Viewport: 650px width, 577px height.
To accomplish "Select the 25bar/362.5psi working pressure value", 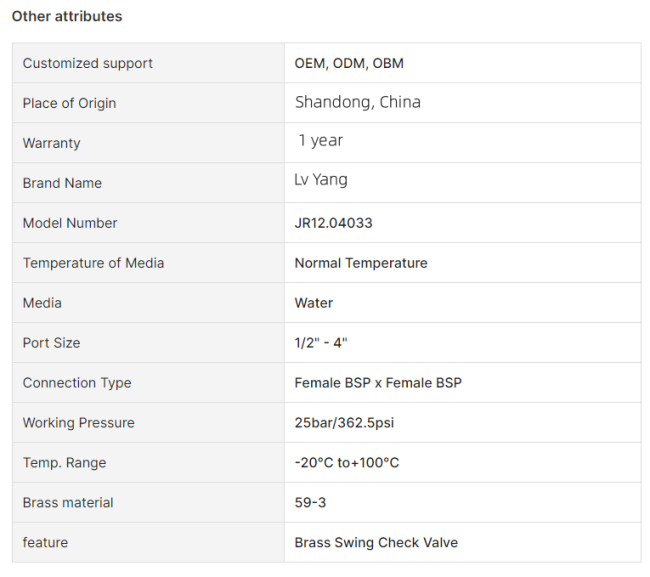I will pos(344,422).
